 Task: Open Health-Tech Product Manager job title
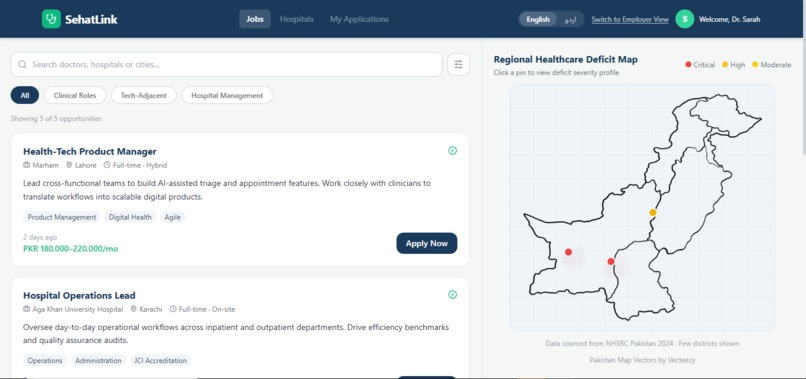[90, 152]
